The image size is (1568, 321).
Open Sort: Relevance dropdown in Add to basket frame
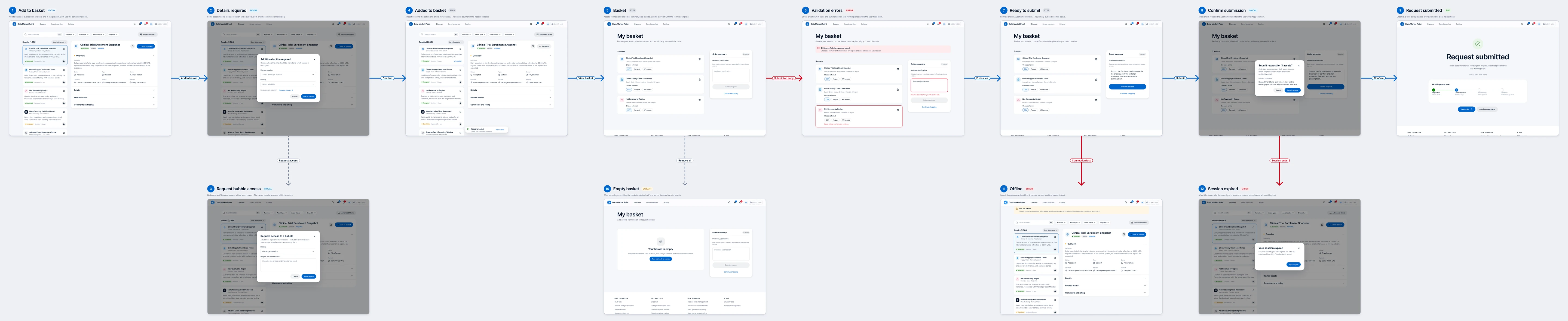(60, 42)
